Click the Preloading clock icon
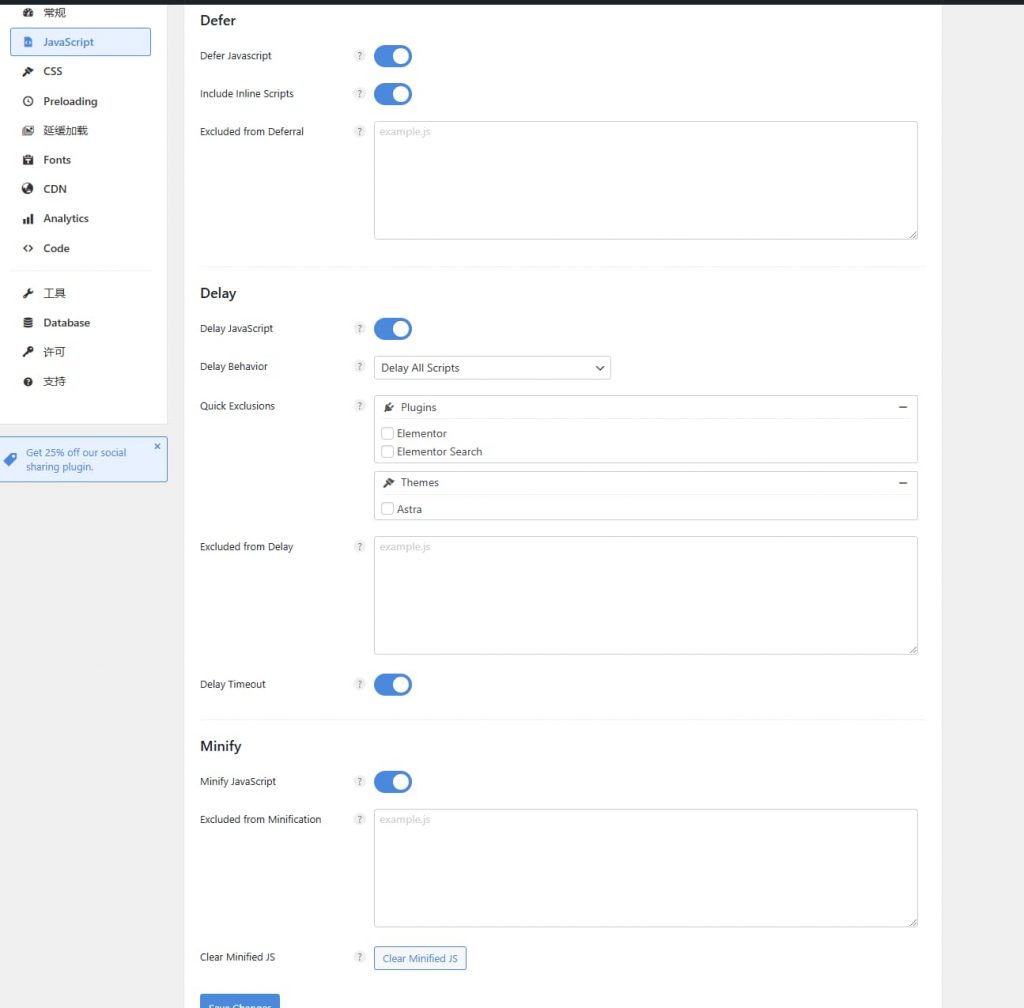This screenshot has width=1024, height=1008. coord(27,101)
